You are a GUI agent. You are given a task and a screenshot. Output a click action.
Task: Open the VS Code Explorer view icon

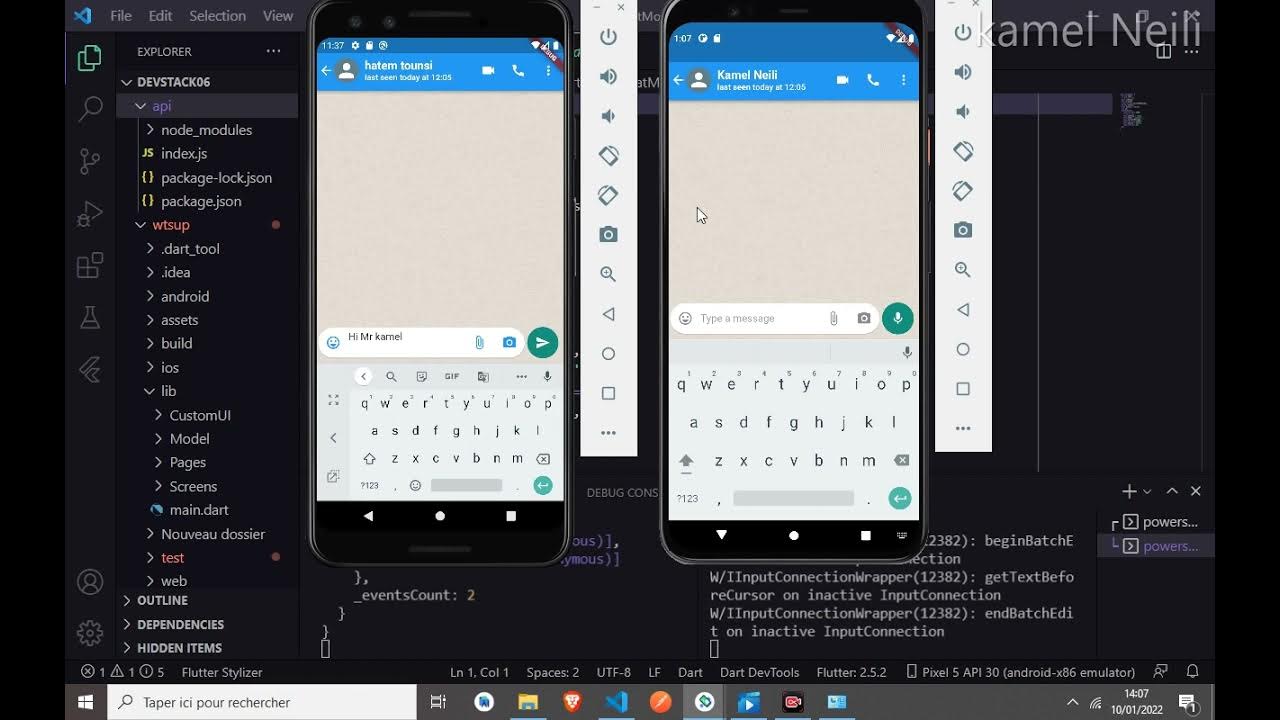[90, 57]
